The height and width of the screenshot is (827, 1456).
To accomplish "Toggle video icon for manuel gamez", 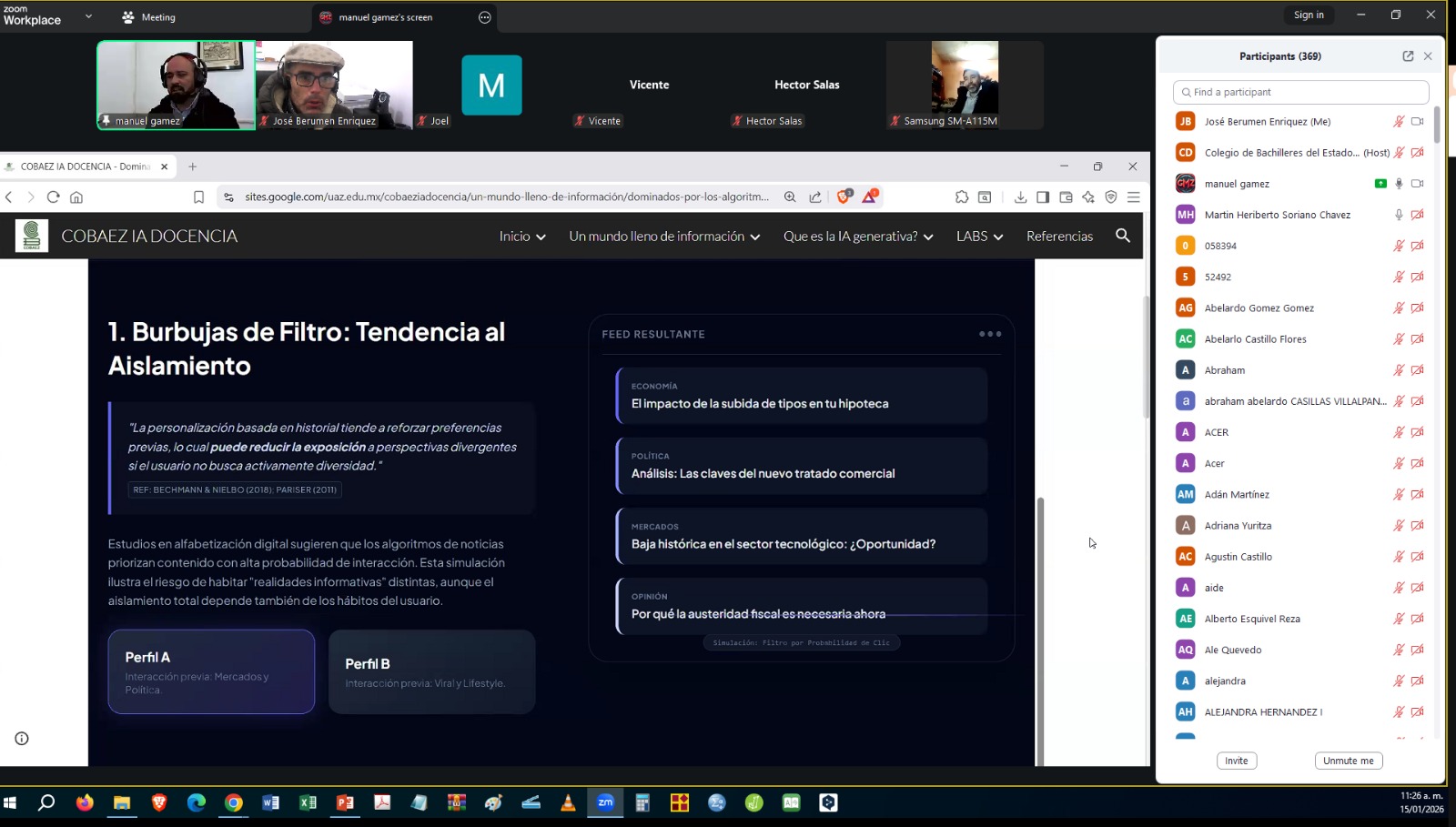I will coord(1417,184).
